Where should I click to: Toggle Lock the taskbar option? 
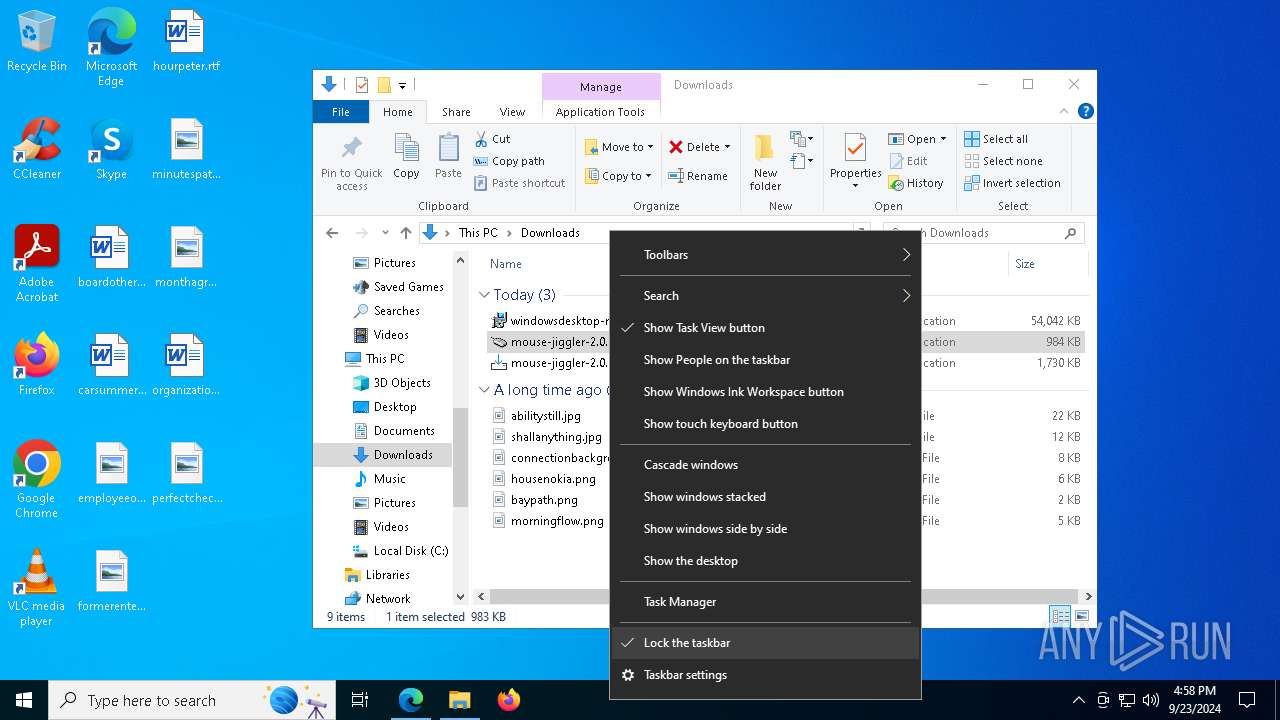765,643
